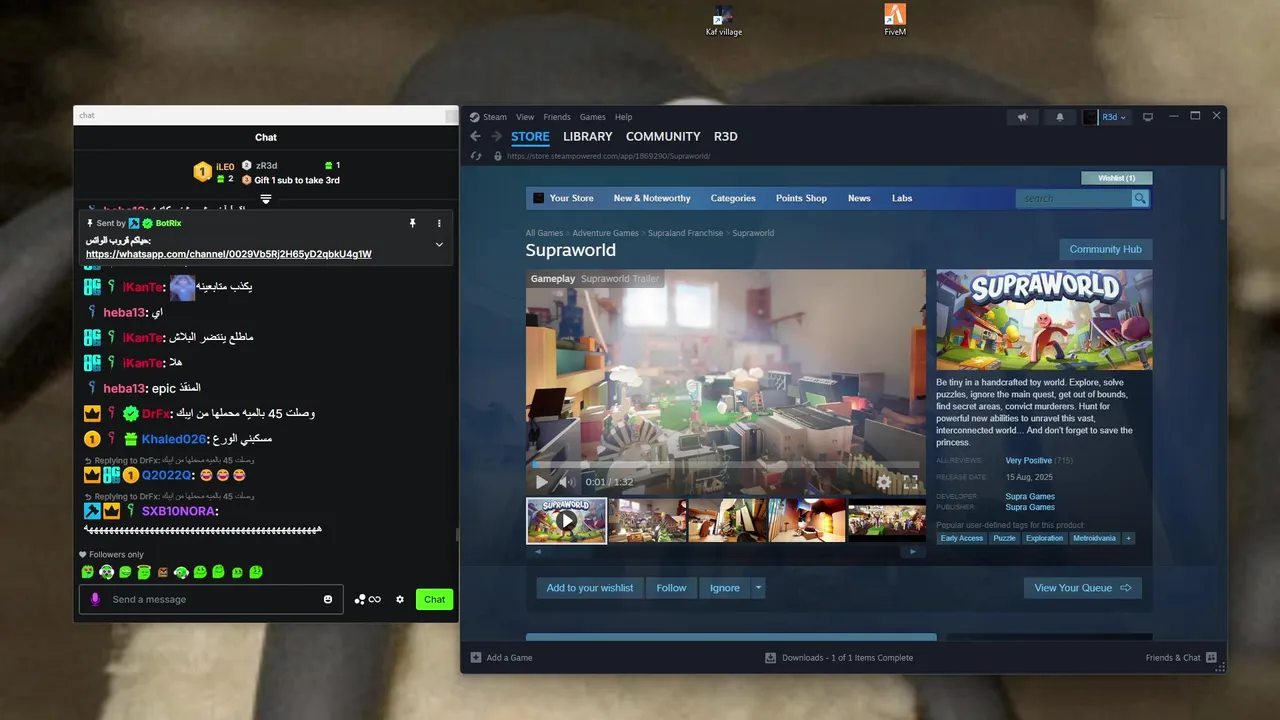
Task: Go back with Steam's back arrow
Action: (x=475, y=137)
